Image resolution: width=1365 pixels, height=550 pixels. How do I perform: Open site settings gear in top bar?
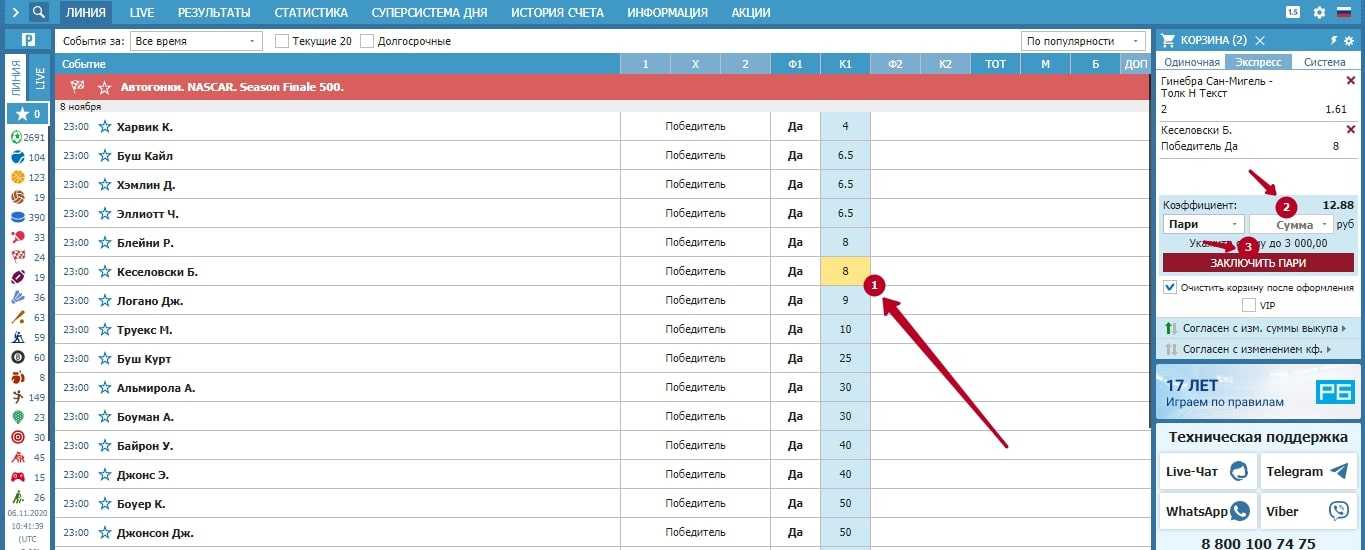tap(1319, 13)
